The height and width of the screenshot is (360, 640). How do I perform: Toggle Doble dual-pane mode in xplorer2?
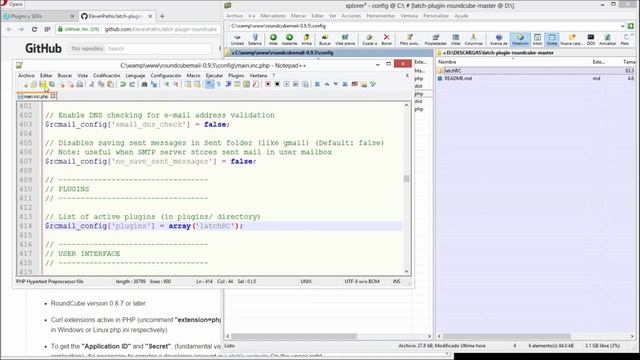coord(551,40)
